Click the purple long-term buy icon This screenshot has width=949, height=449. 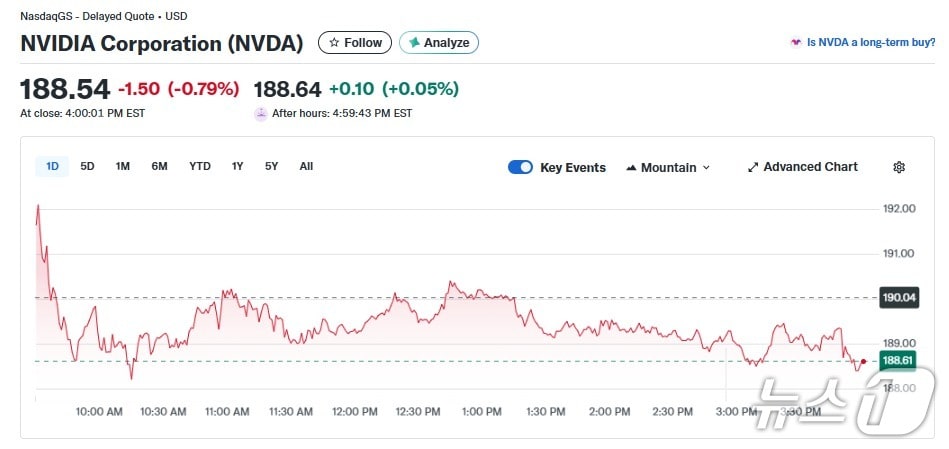[796, 43]
